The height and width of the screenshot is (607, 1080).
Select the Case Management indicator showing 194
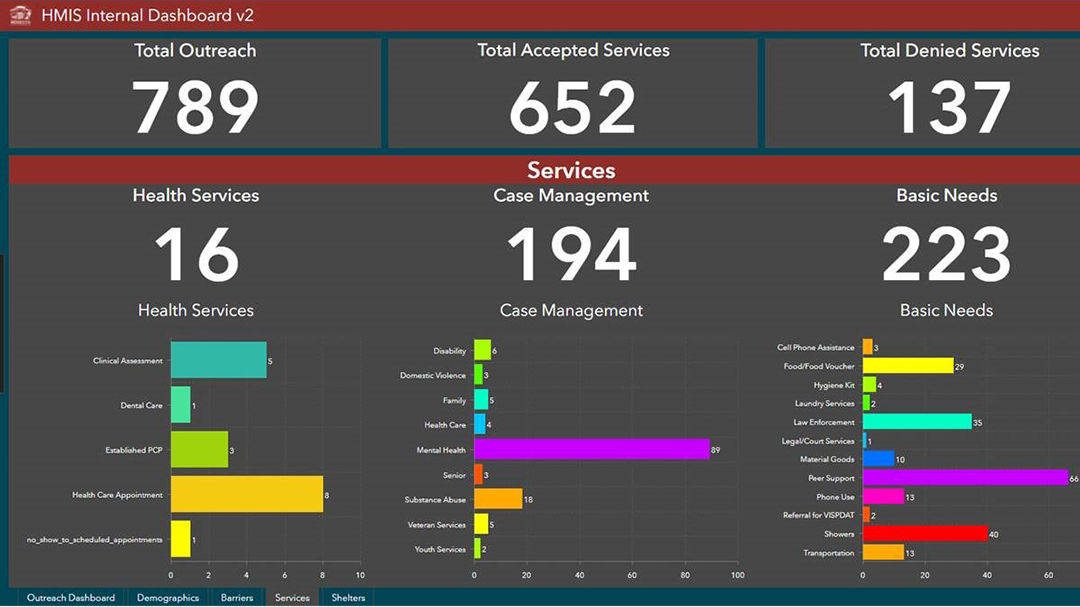pos(571,253)
